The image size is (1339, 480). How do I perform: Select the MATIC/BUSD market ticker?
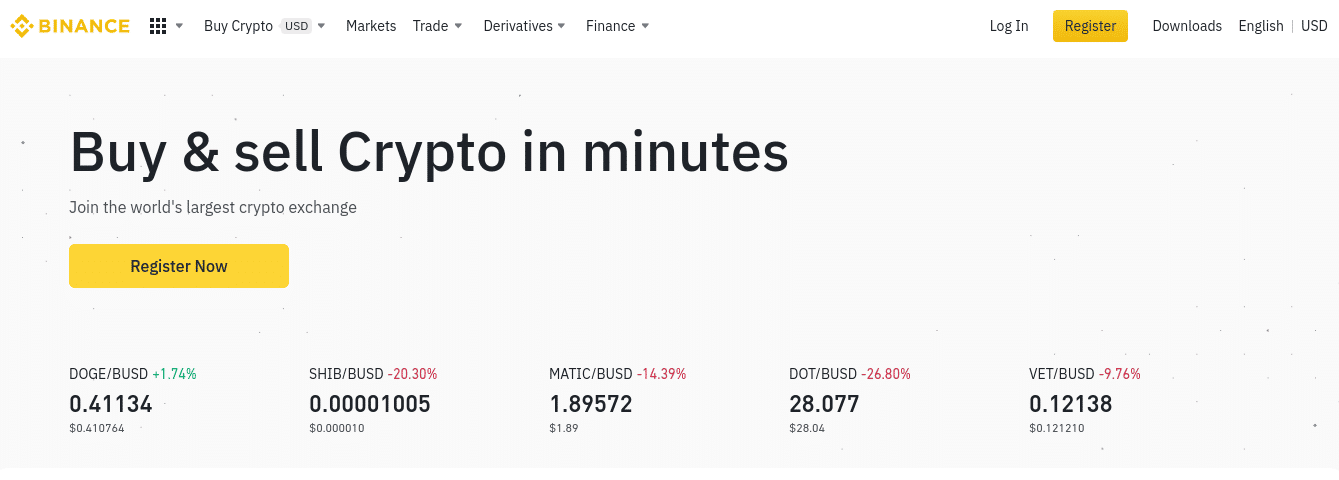[x=618, y=400]
